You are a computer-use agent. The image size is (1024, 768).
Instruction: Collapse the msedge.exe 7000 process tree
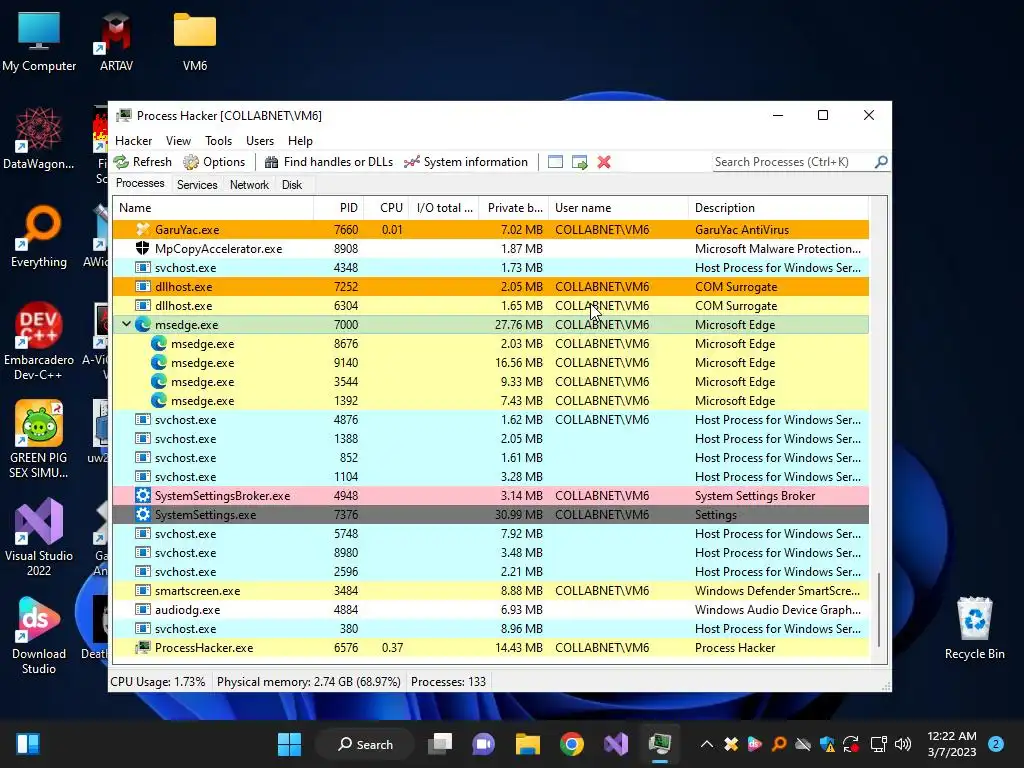pyautogui.click(x=126, y=324)
